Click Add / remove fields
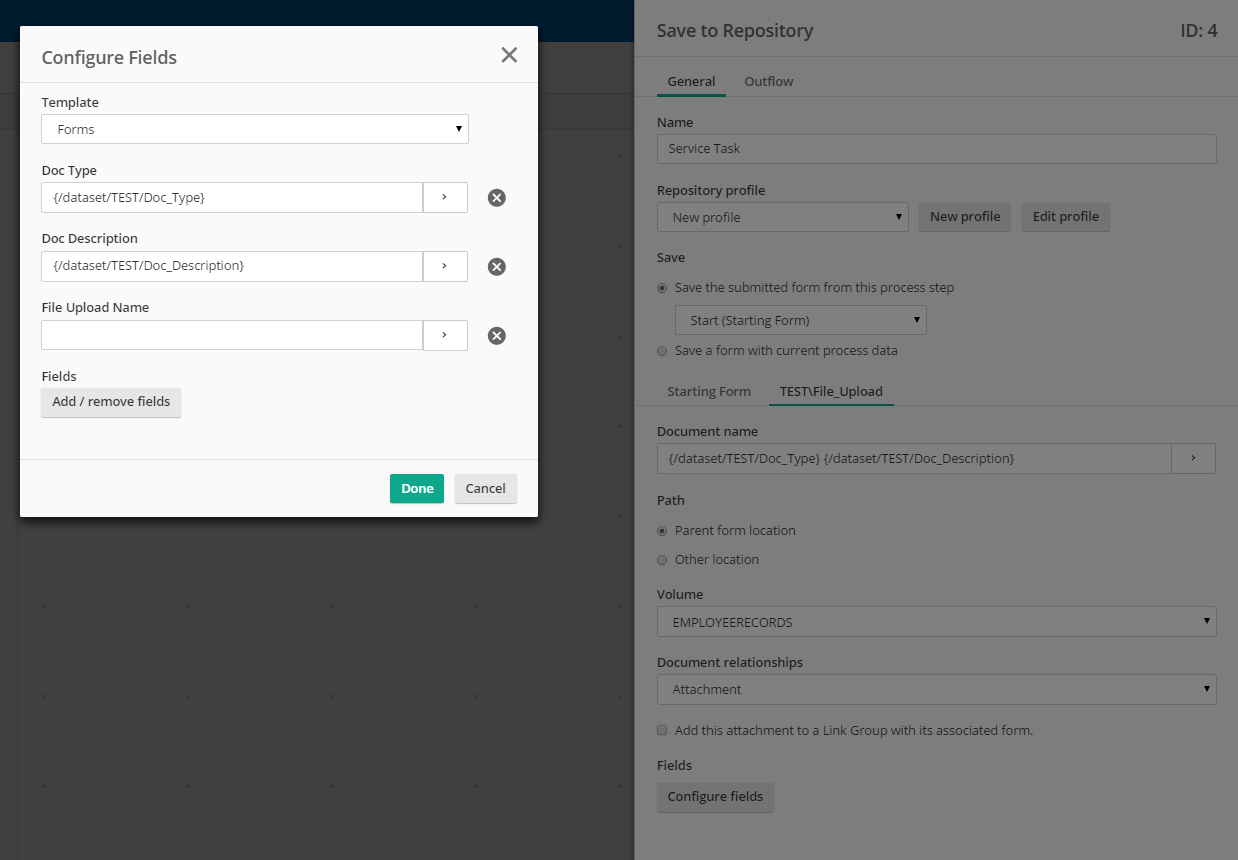This screenshot has height=860, width=1238. (111, 402)
